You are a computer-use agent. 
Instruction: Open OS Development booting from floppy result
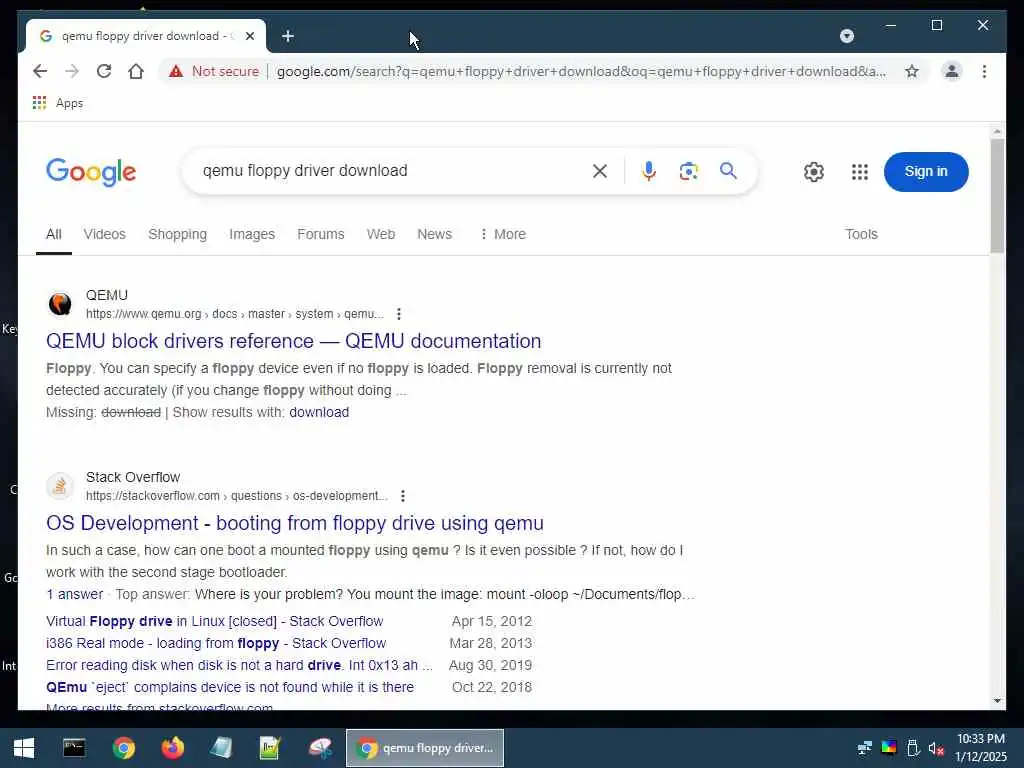pos(295,523)
